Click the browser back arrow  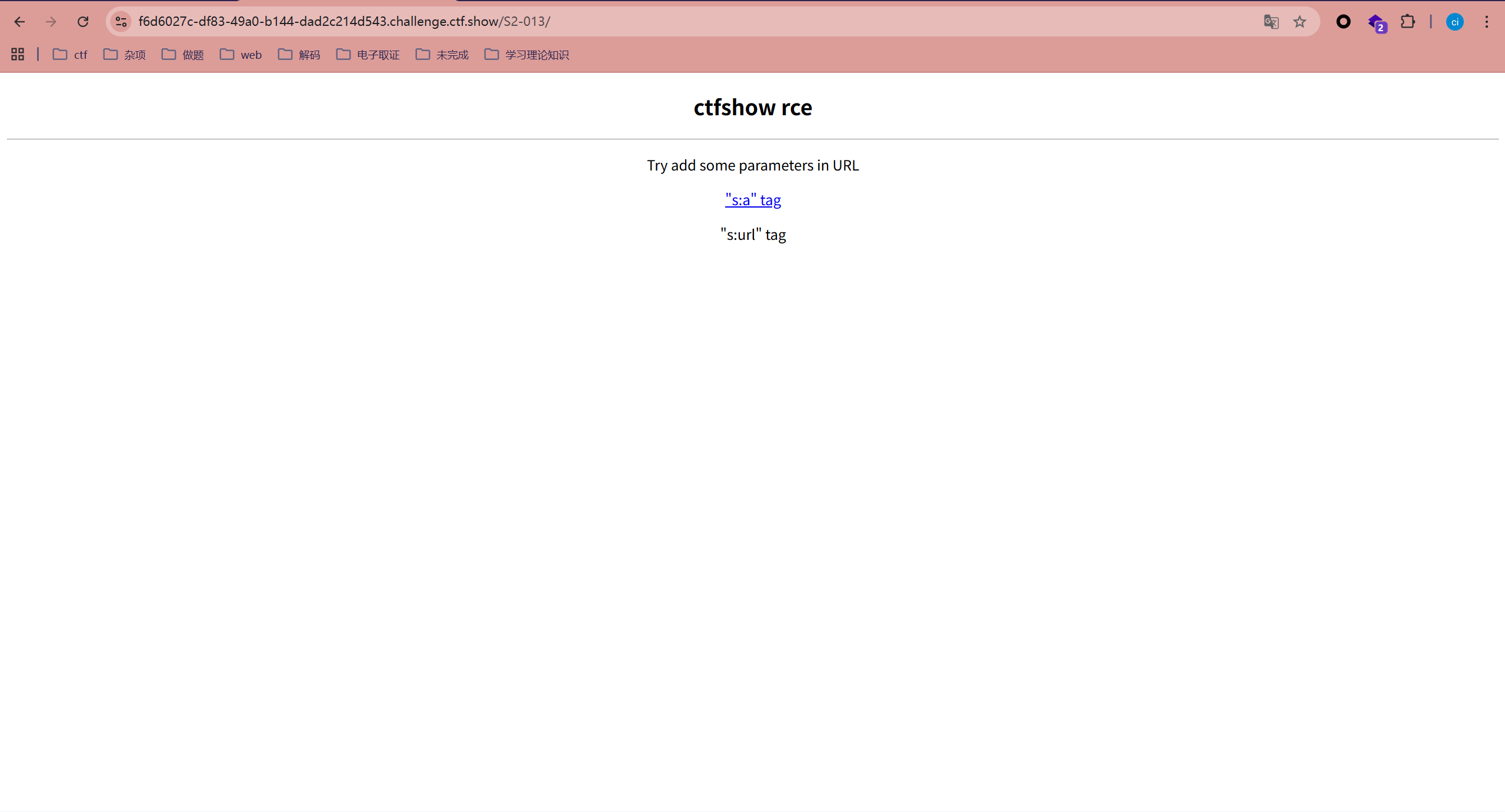[x=19, y=22]
